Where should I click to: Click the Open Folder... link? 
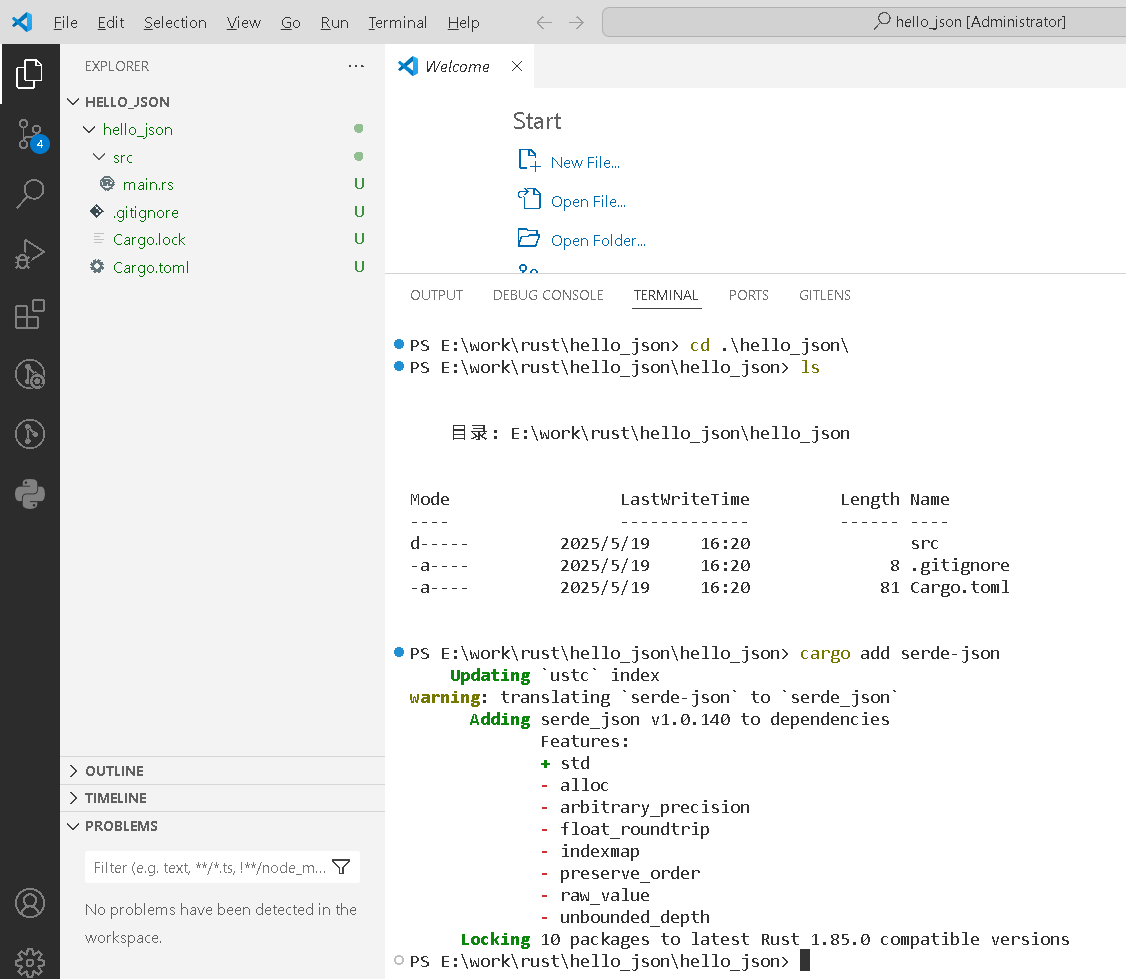[597, 240]
